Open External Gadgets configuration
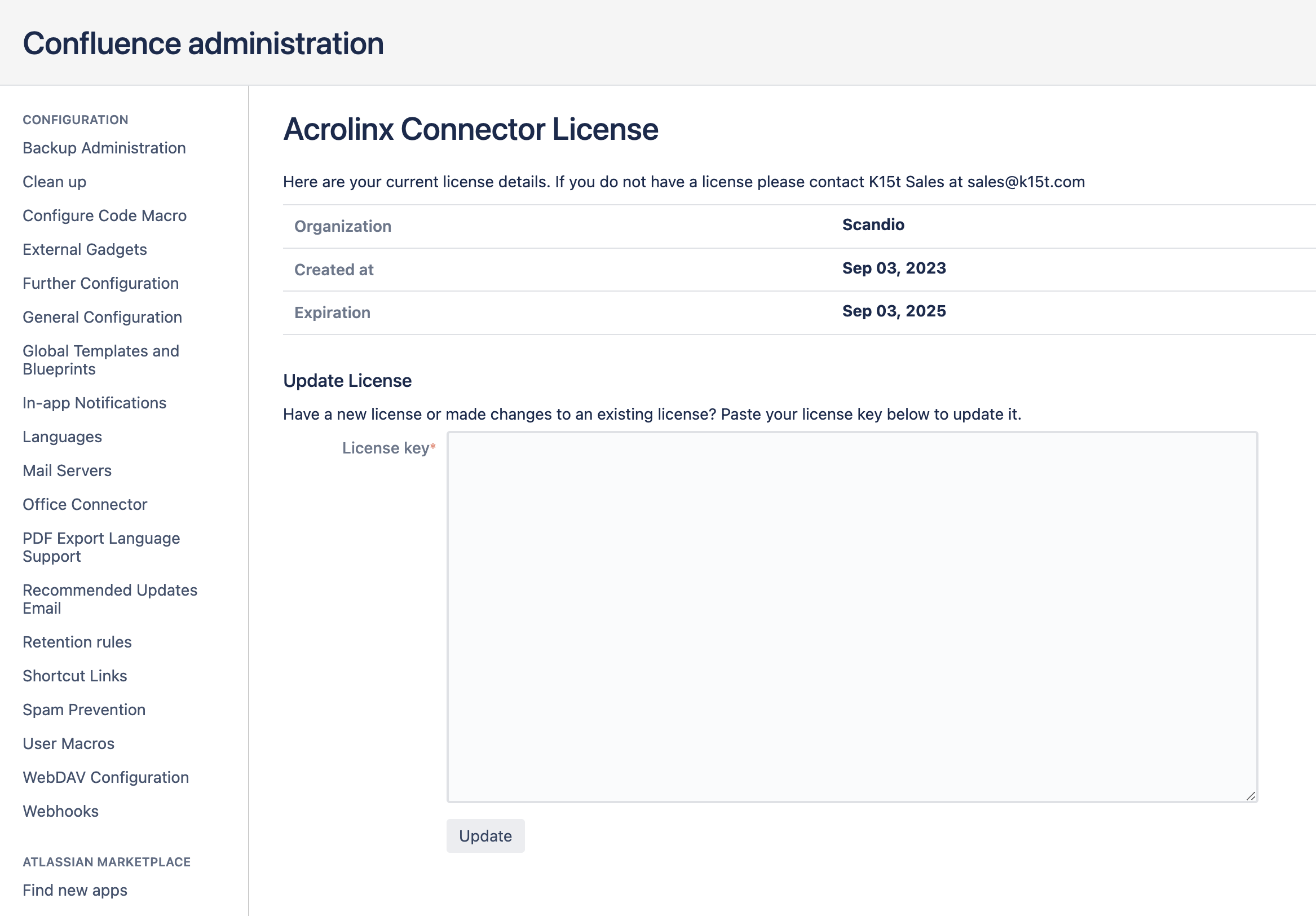Viewport: 1316px width, 916px height. (84, 249)
